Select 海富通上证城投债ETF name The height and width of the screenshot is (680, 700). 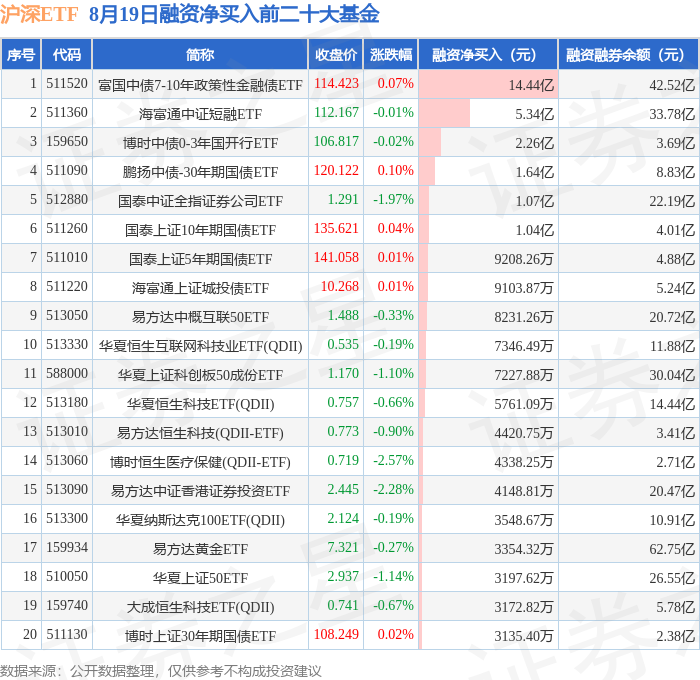(x=200, y=288)
